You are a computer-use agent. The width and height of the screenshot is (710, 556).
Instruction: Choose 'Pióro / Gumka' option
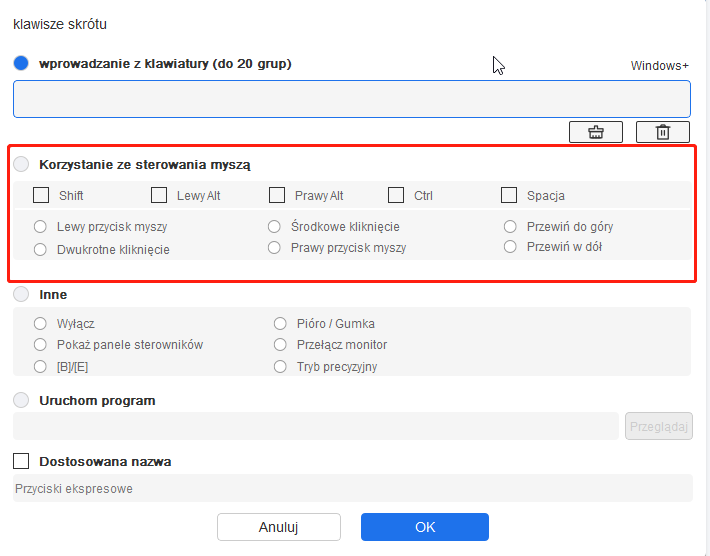point(280,324)
